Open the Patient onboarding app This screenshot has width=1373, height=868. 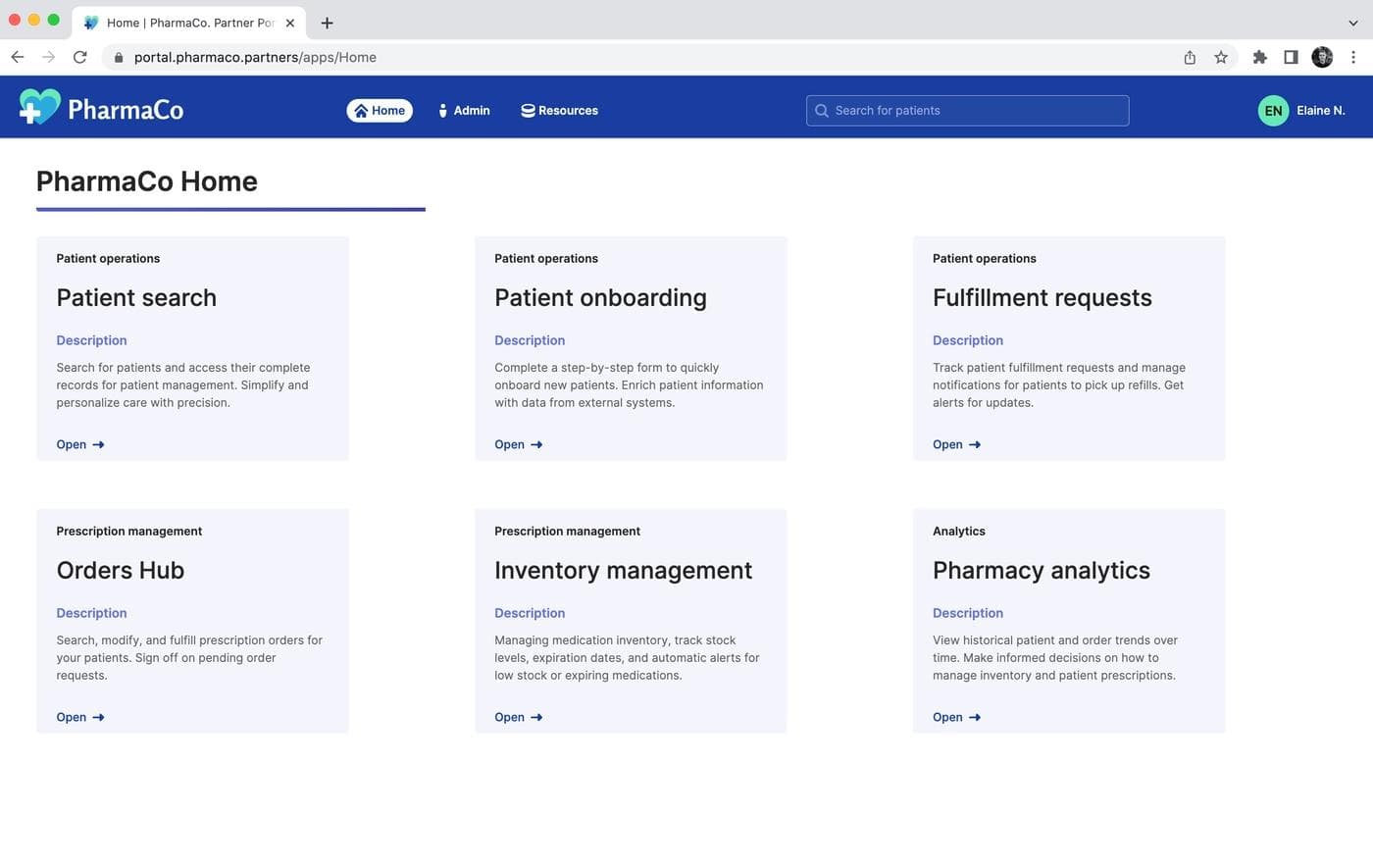[x=518, y=444]
